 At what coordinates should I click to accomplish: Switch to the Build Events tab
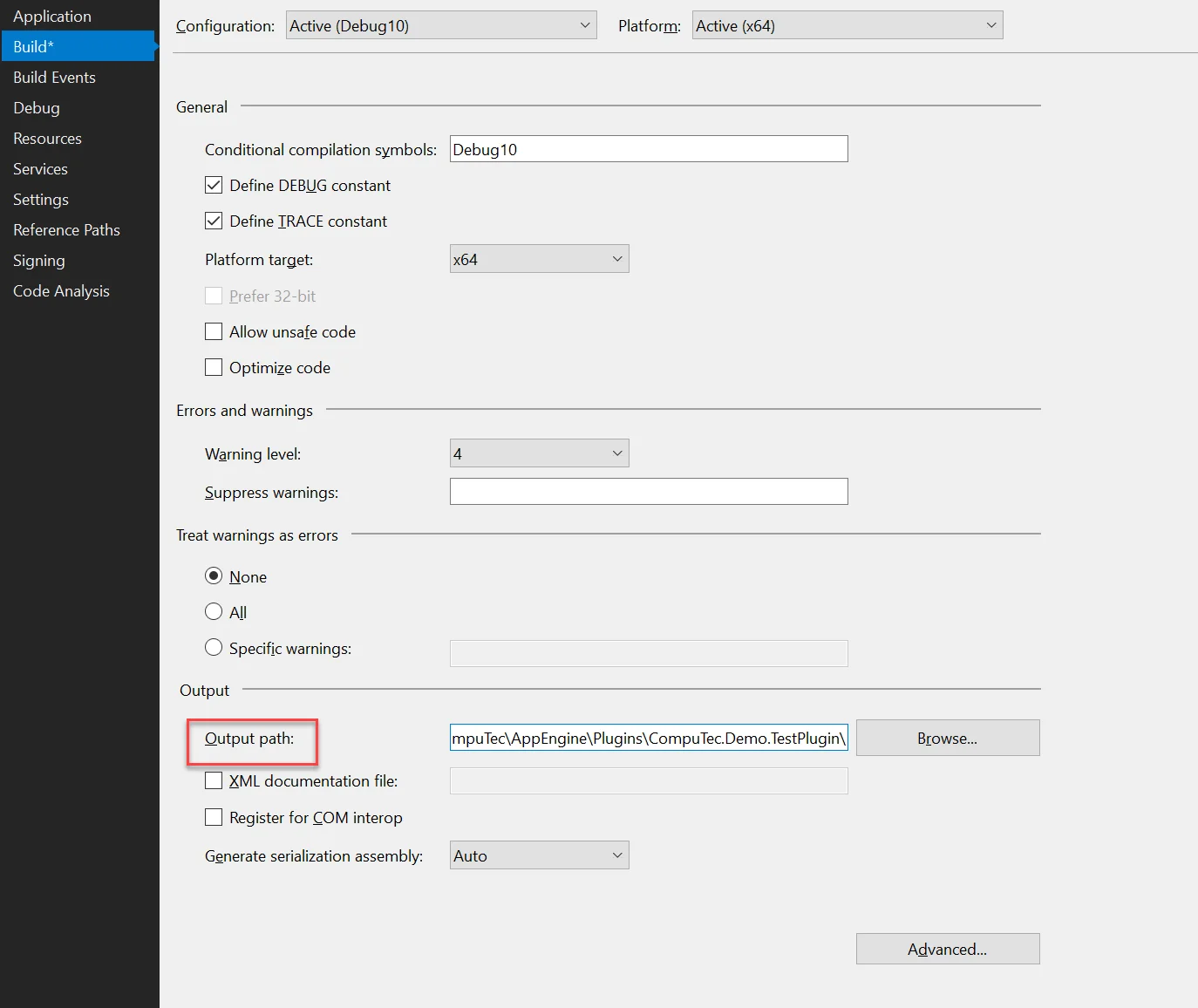pos(54,78)
